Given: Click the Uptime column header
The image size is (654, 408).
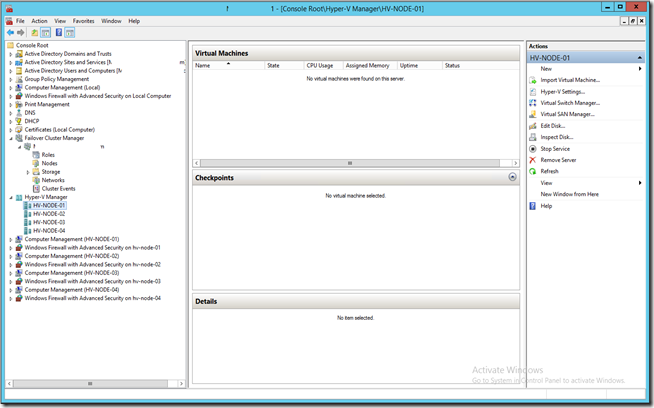Looking at the screenshot, I should (420, 65).
